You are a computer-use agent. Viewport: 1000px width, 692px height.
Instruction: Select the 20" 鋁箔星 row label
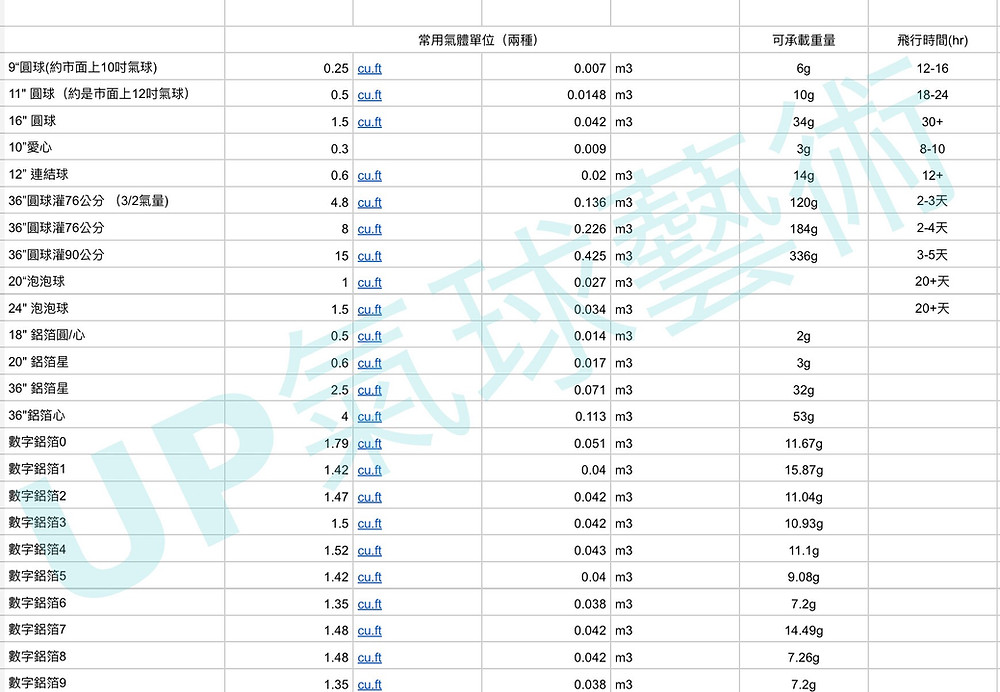[x=112, y=361]
